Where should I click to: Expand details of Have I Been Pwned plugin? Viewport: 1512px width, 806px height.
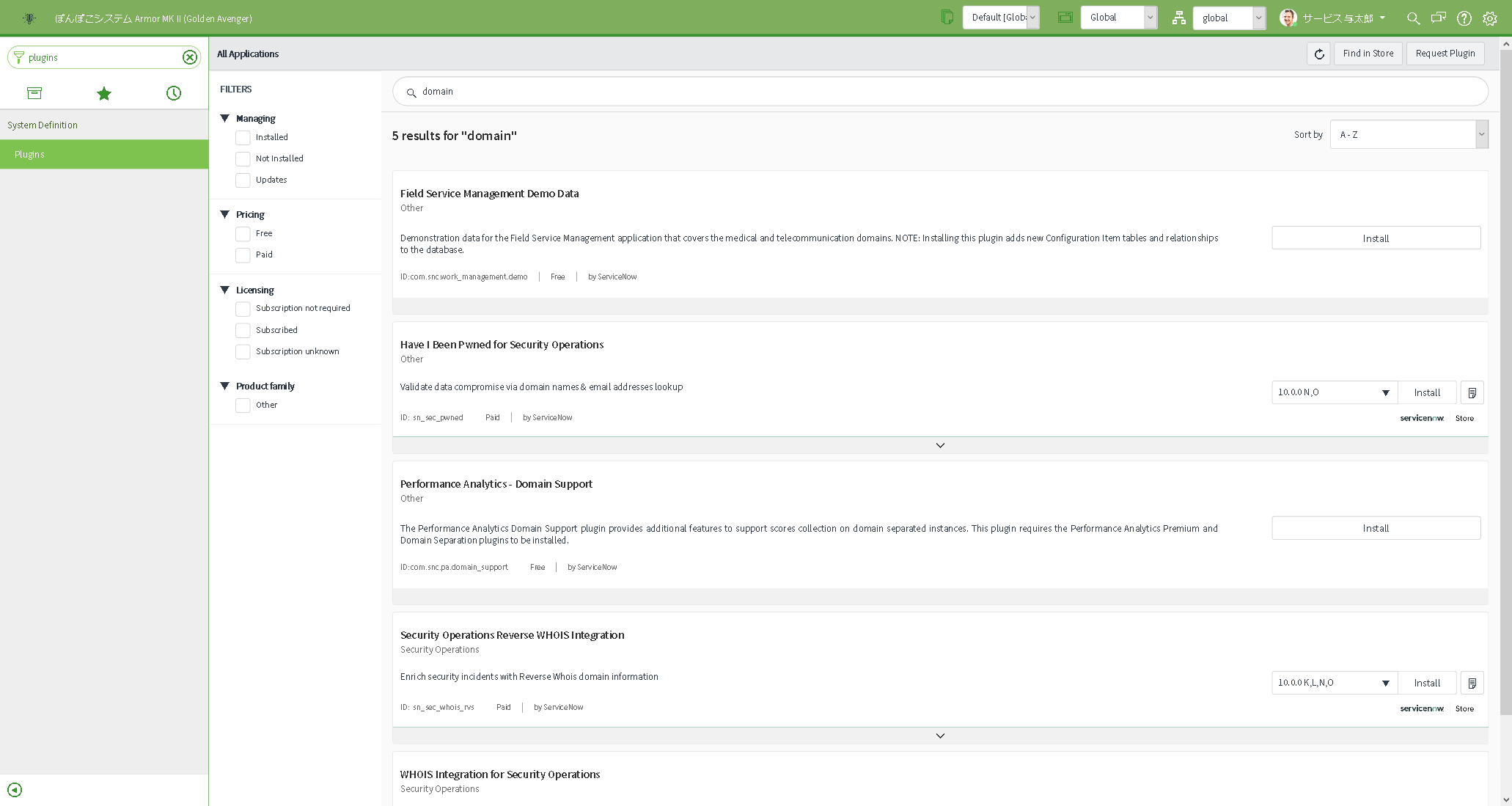point(939,445)
